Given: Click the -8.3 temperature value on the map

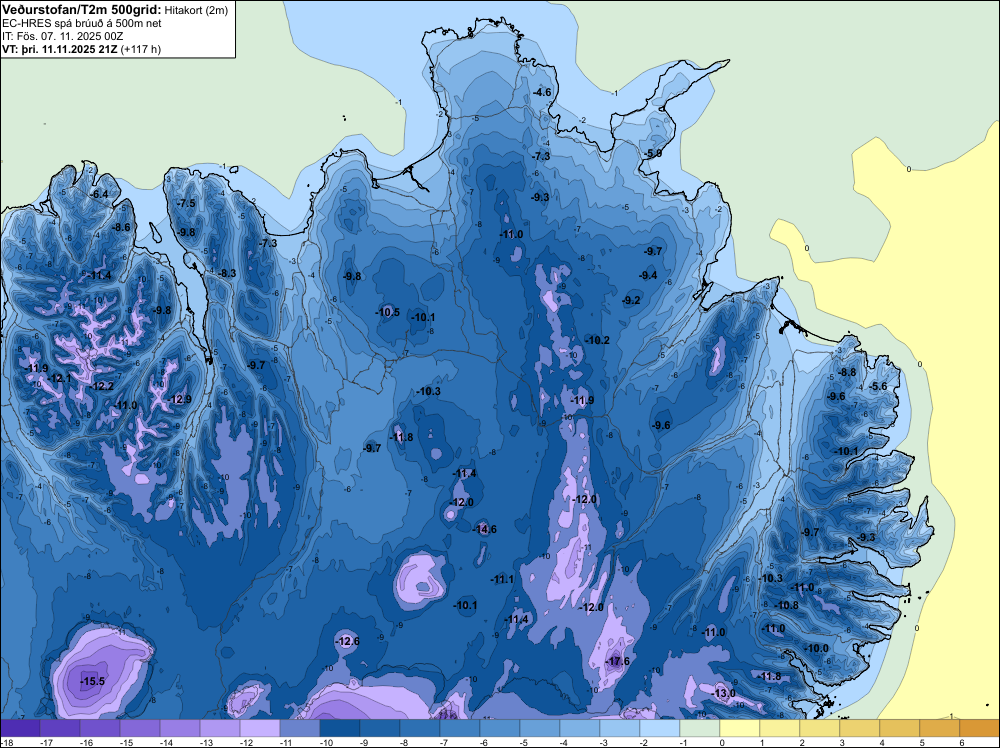Looking at the screenshot, I should 226,274.
